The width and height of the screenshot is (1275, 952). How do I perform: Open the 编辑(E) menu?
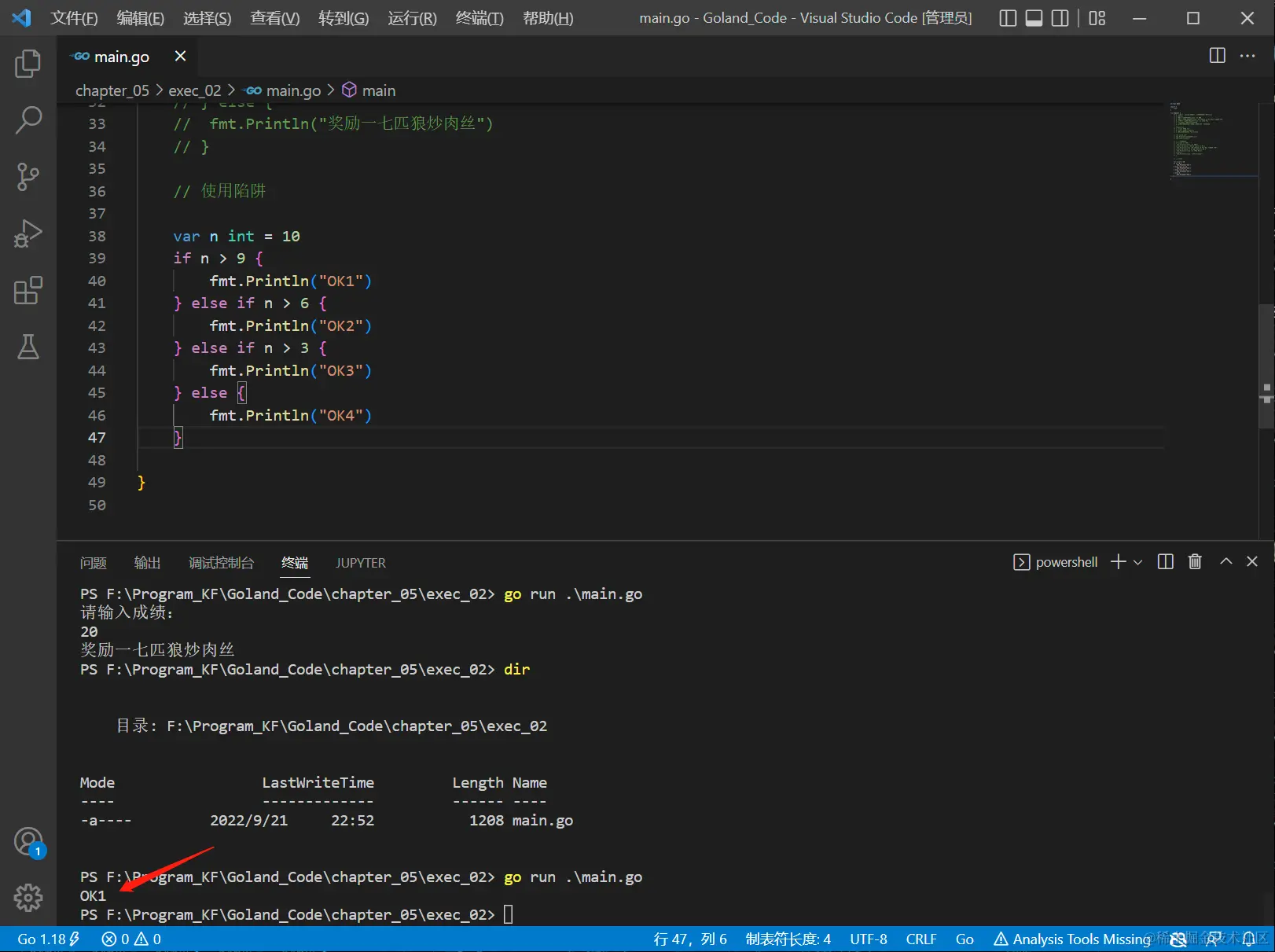point(141,18)
